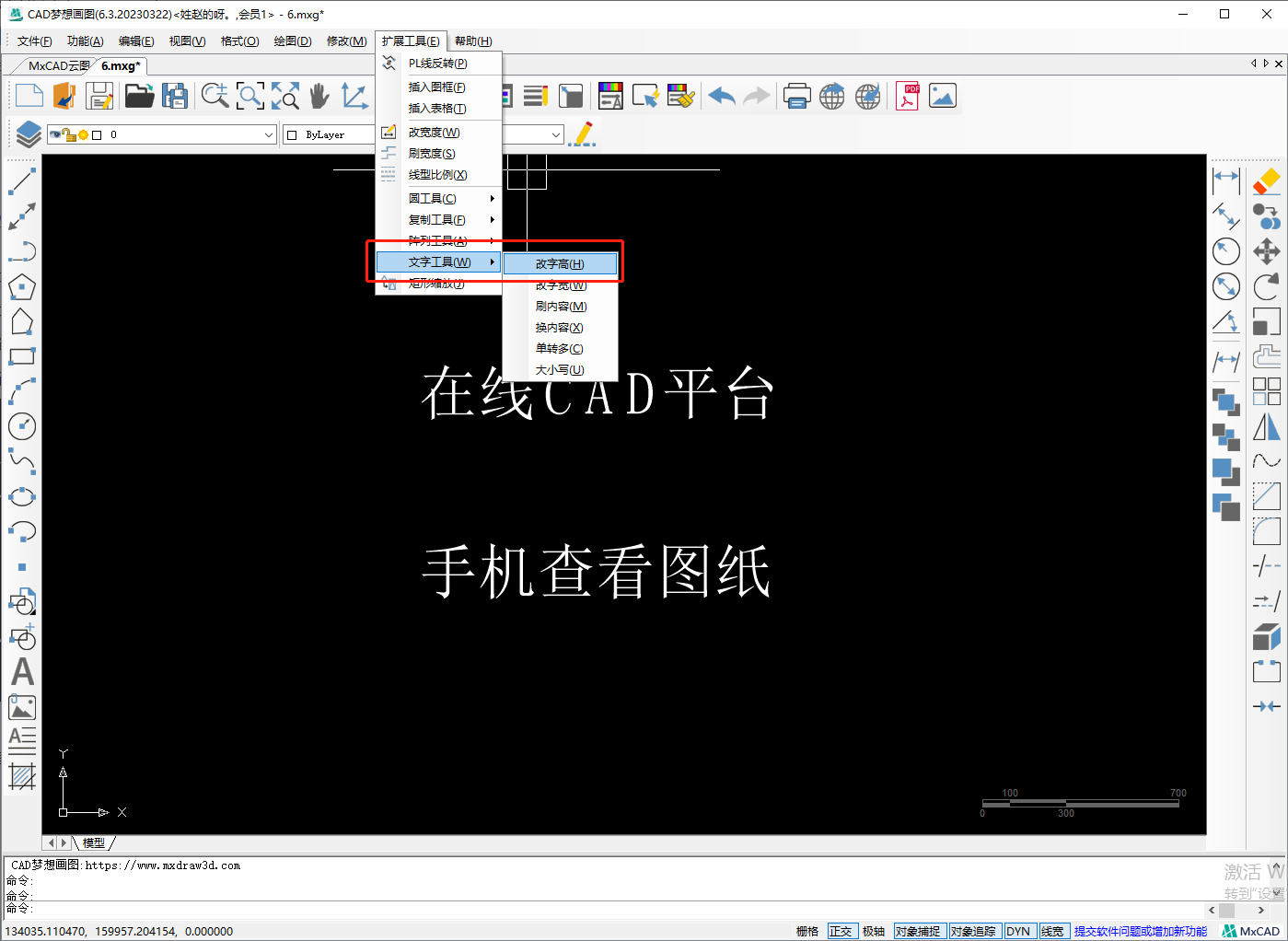
Task: Switch to MxCAD云图 tab
Action: click(x=58, y=66)
